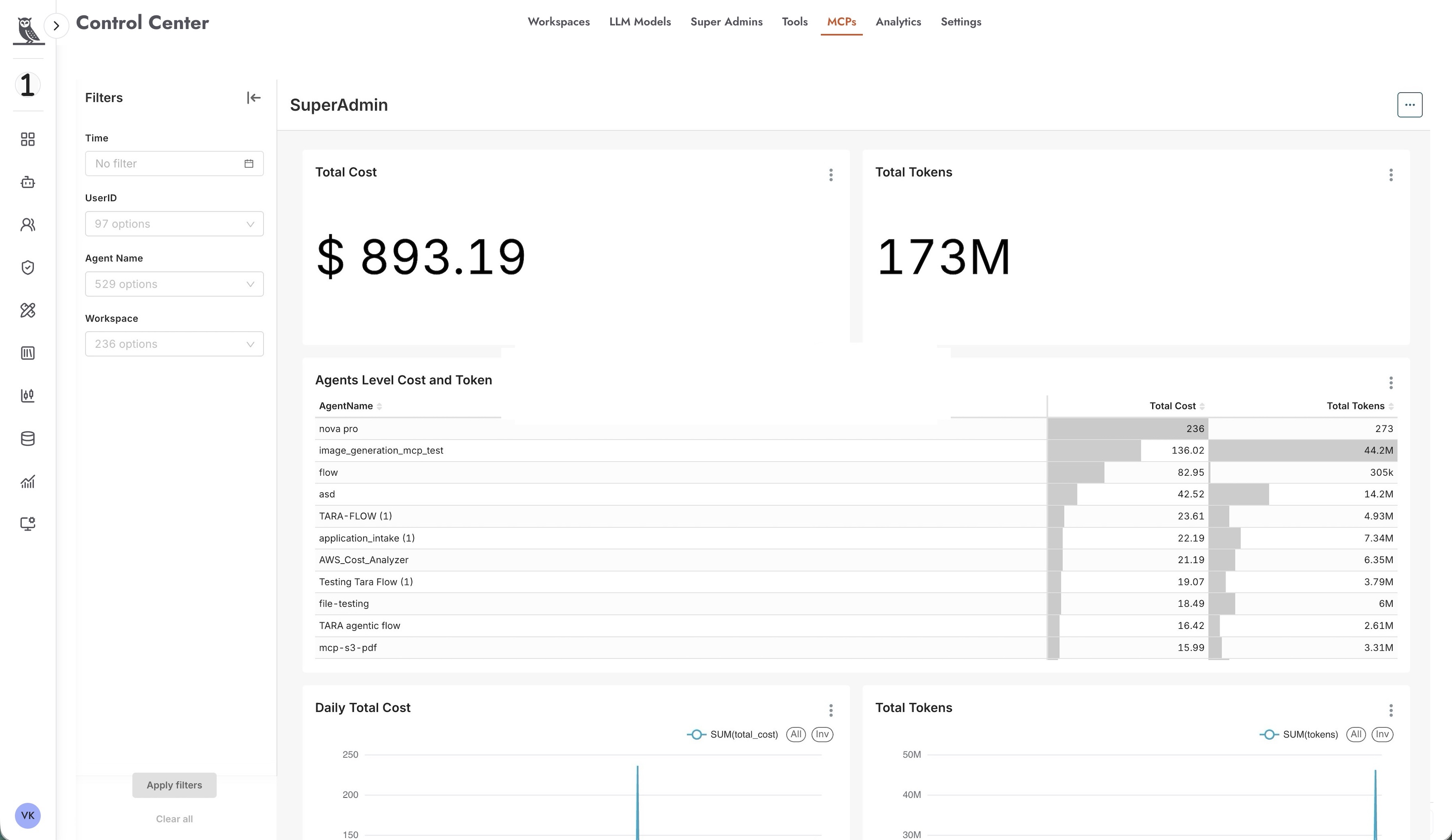Screen dimensions: 1452x840
Task: Open the robot agents icon in sidebar
Action: point(28,182)
